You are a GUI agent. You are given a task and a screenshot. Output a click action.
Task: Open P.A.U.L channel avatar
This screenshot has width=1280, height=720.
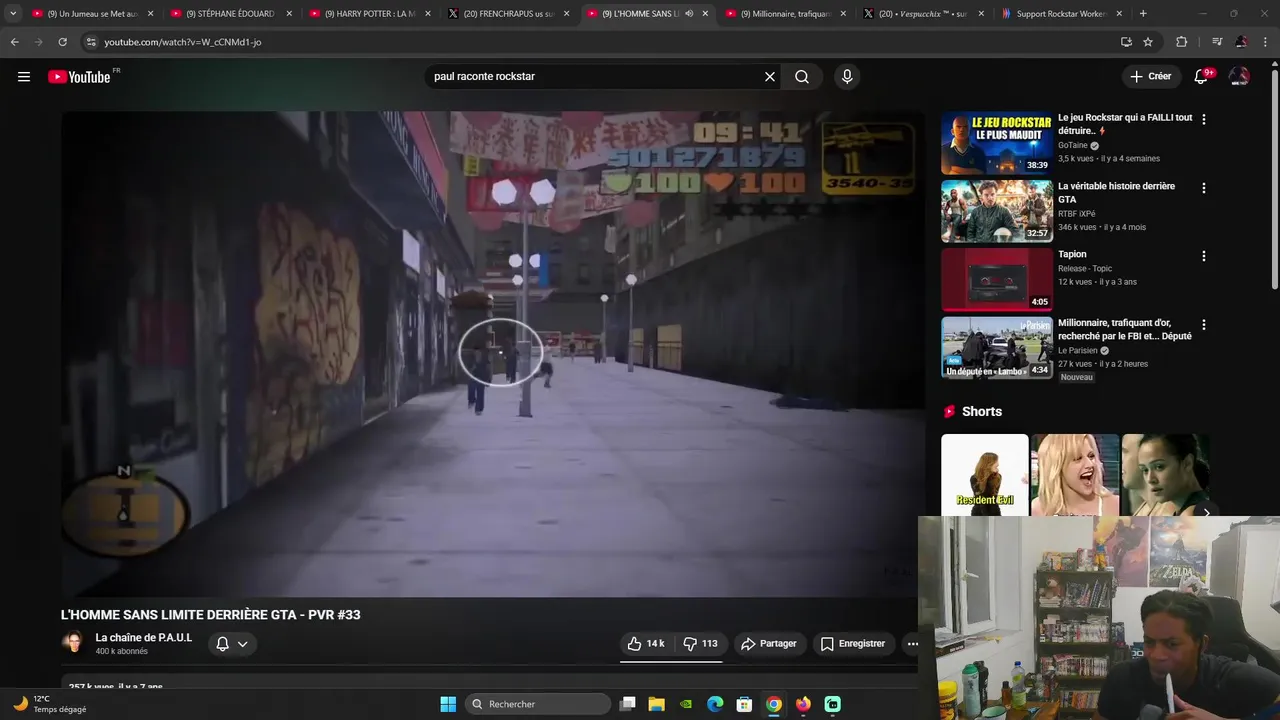[x=72, y=643]
